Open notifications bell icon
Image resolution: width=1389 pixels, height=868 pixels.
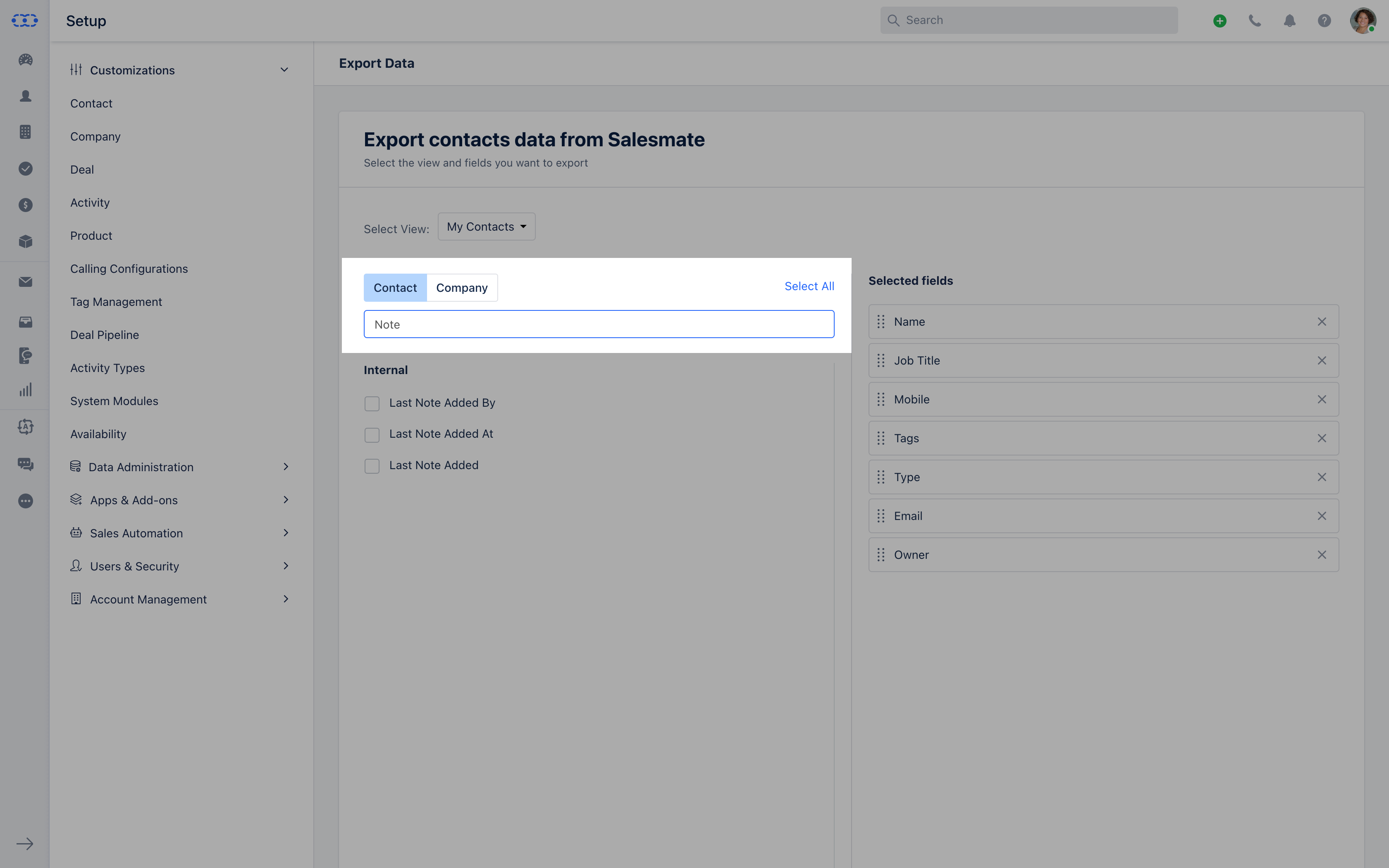tap(1290, 21)
